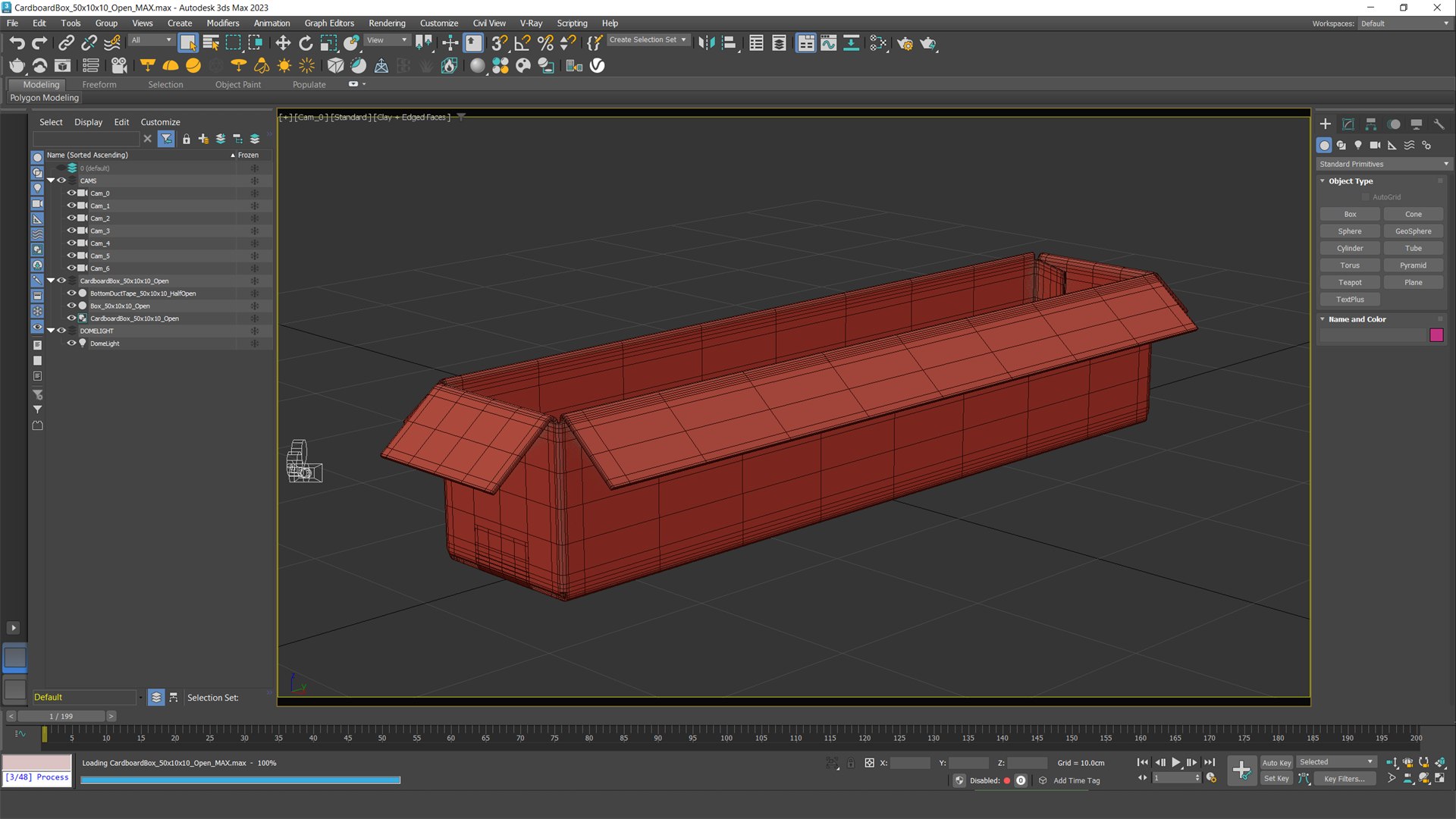
Task: Collapse the Object Type rollout
Action: coord(1323,181)
